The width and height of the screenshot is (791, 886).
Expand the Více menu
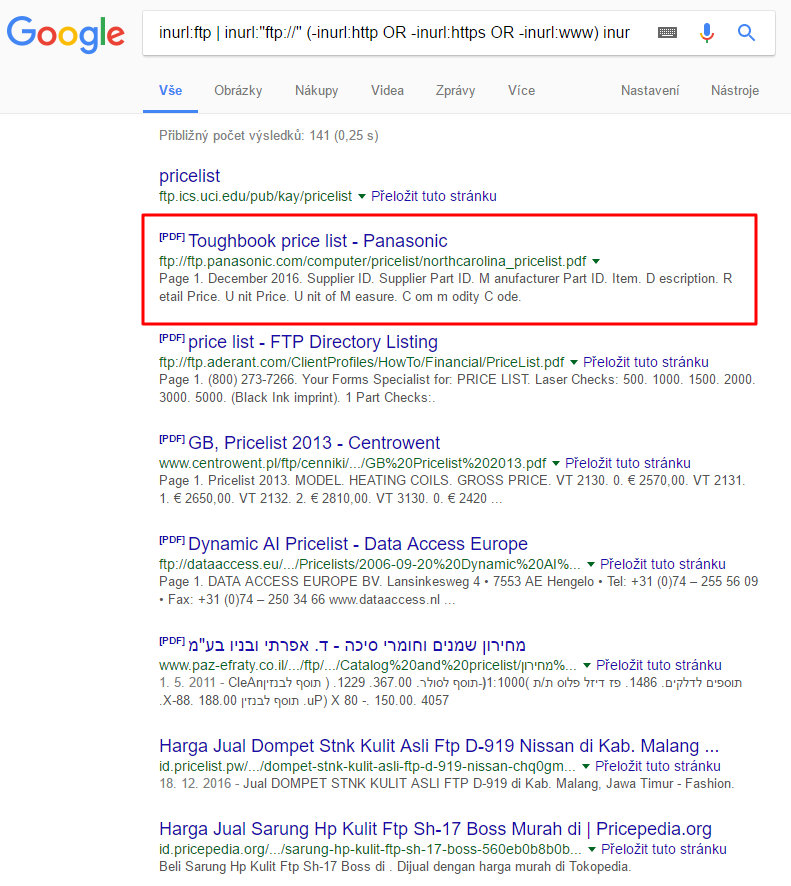tap(521, 90)
